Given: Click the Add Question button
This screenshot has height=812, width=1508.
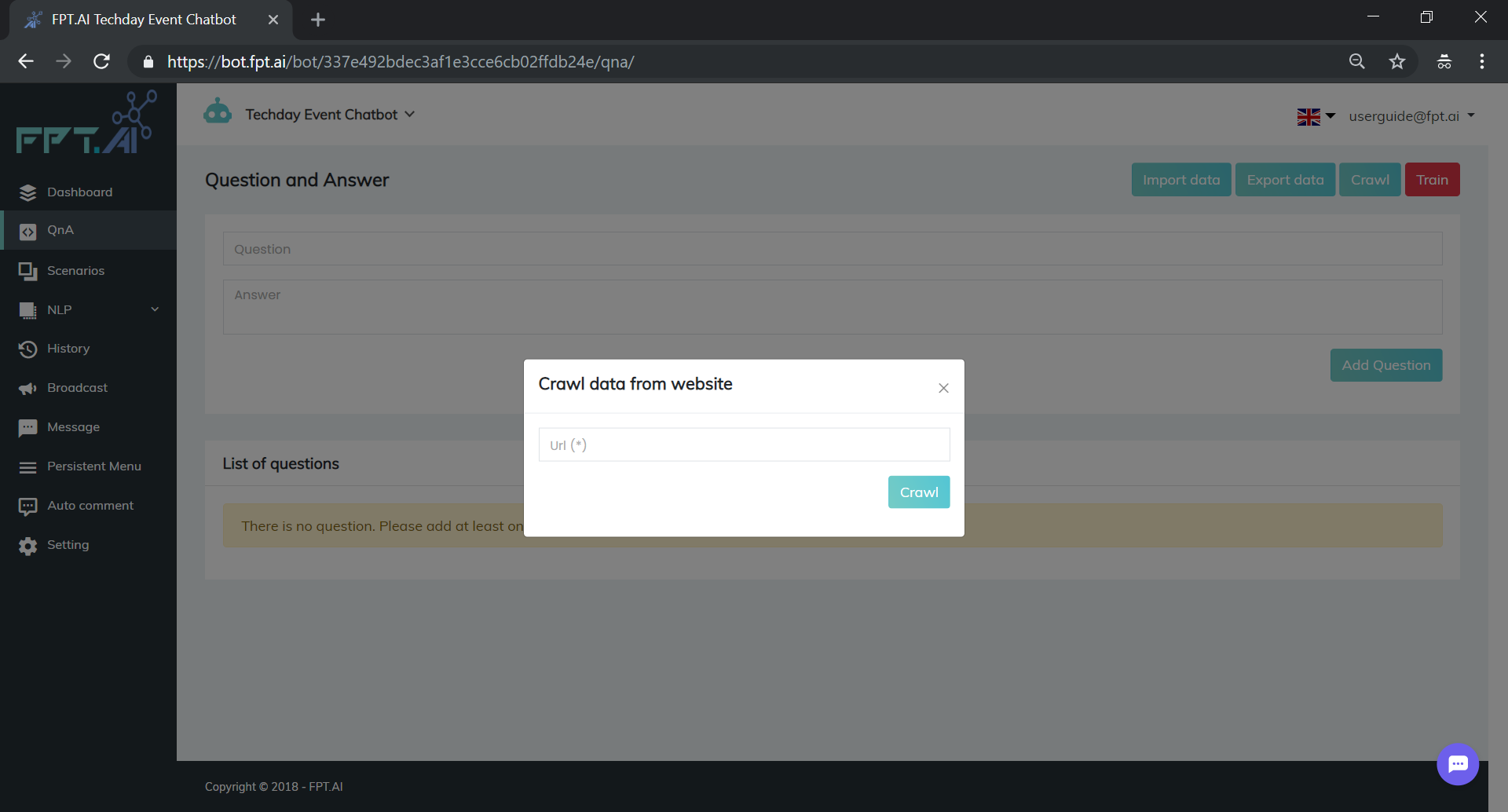Looking at the screenshot, I should 1386,365.
